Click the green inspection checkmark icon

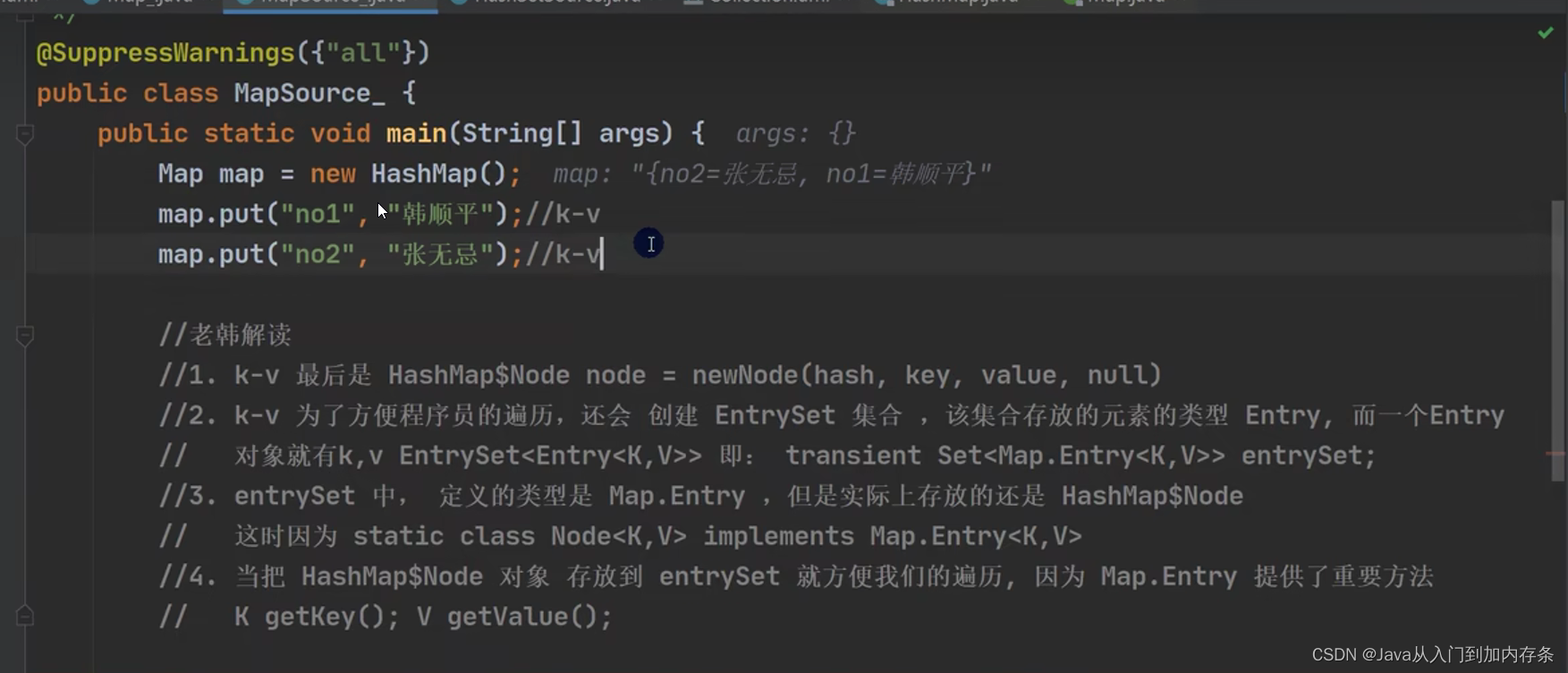coord(1545,33)
